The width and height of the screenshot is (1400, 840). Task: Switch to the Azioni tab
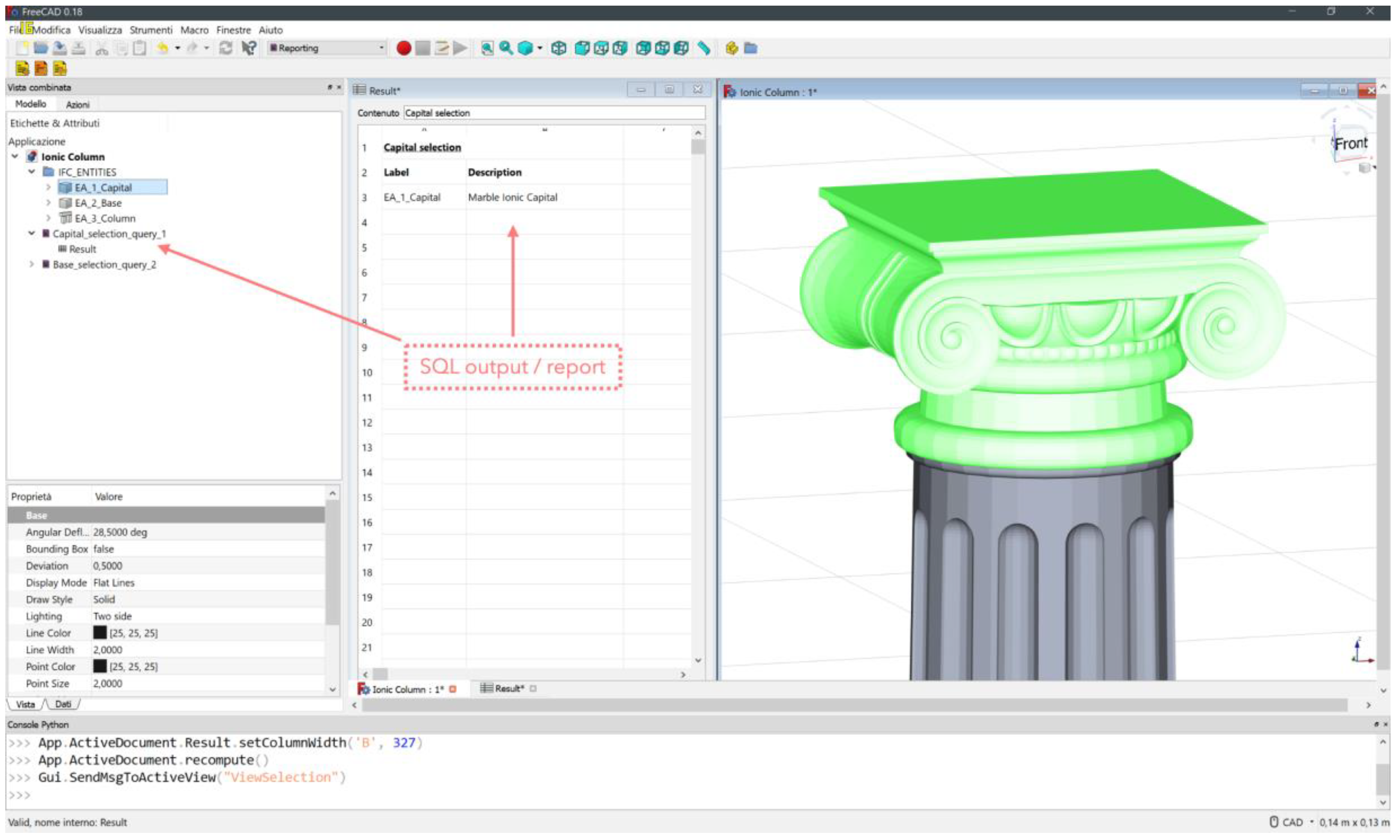click(x=77, y=105)
